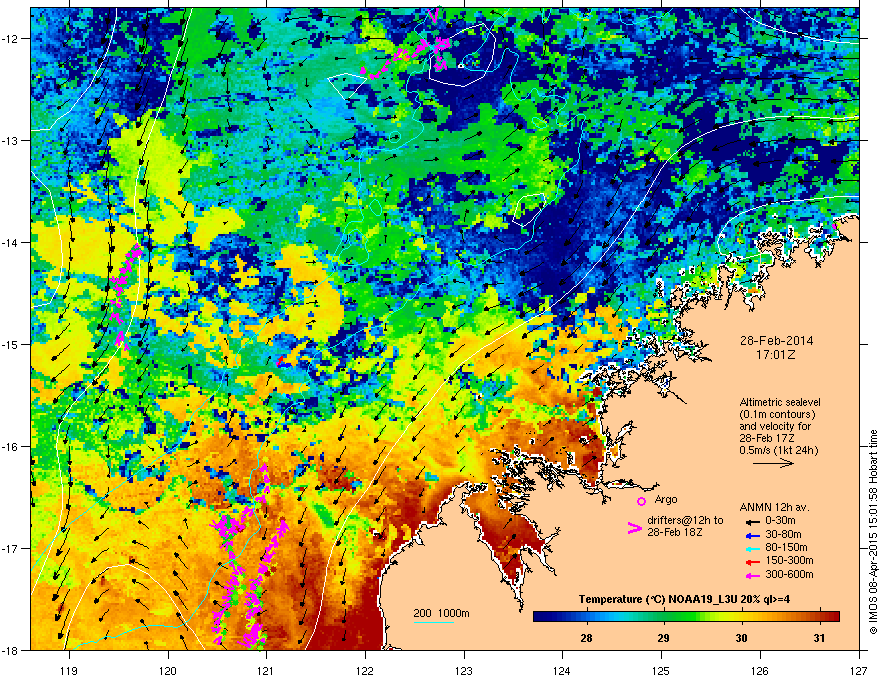Click latitude axis label -12

click(11, 39)
